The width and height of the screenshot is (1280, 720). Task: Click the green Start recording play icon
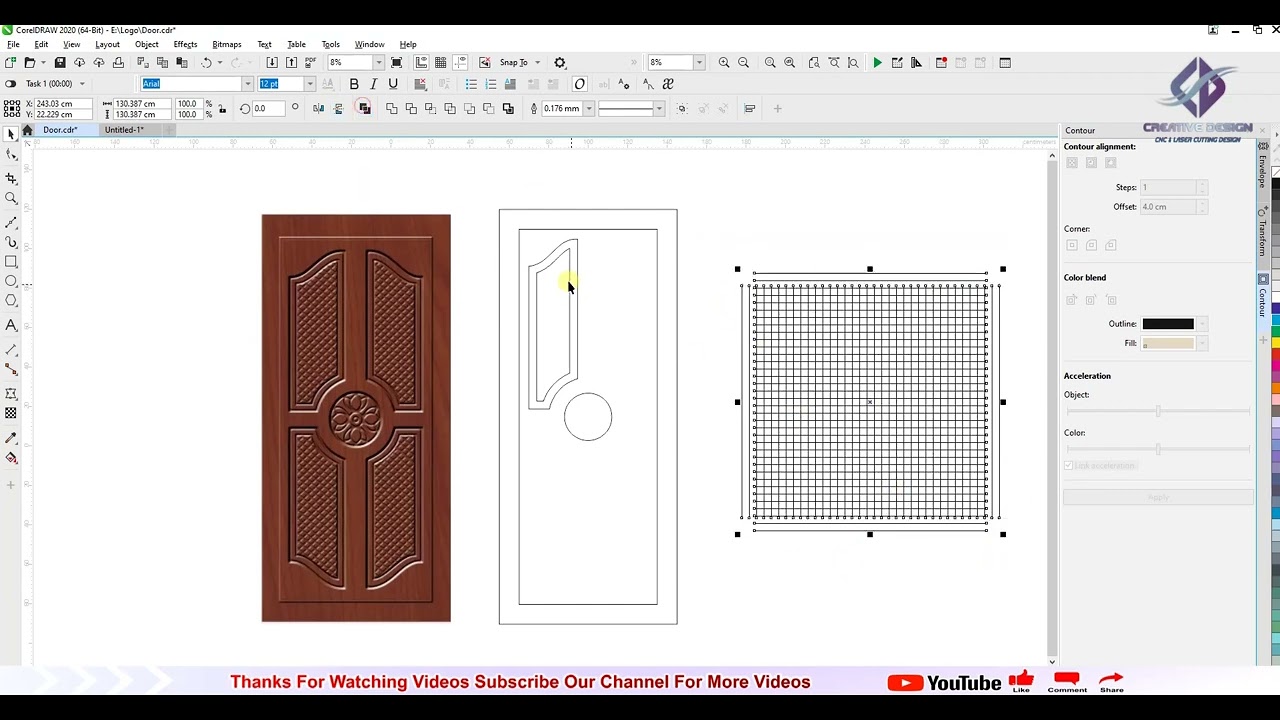(x=877, y=63)
